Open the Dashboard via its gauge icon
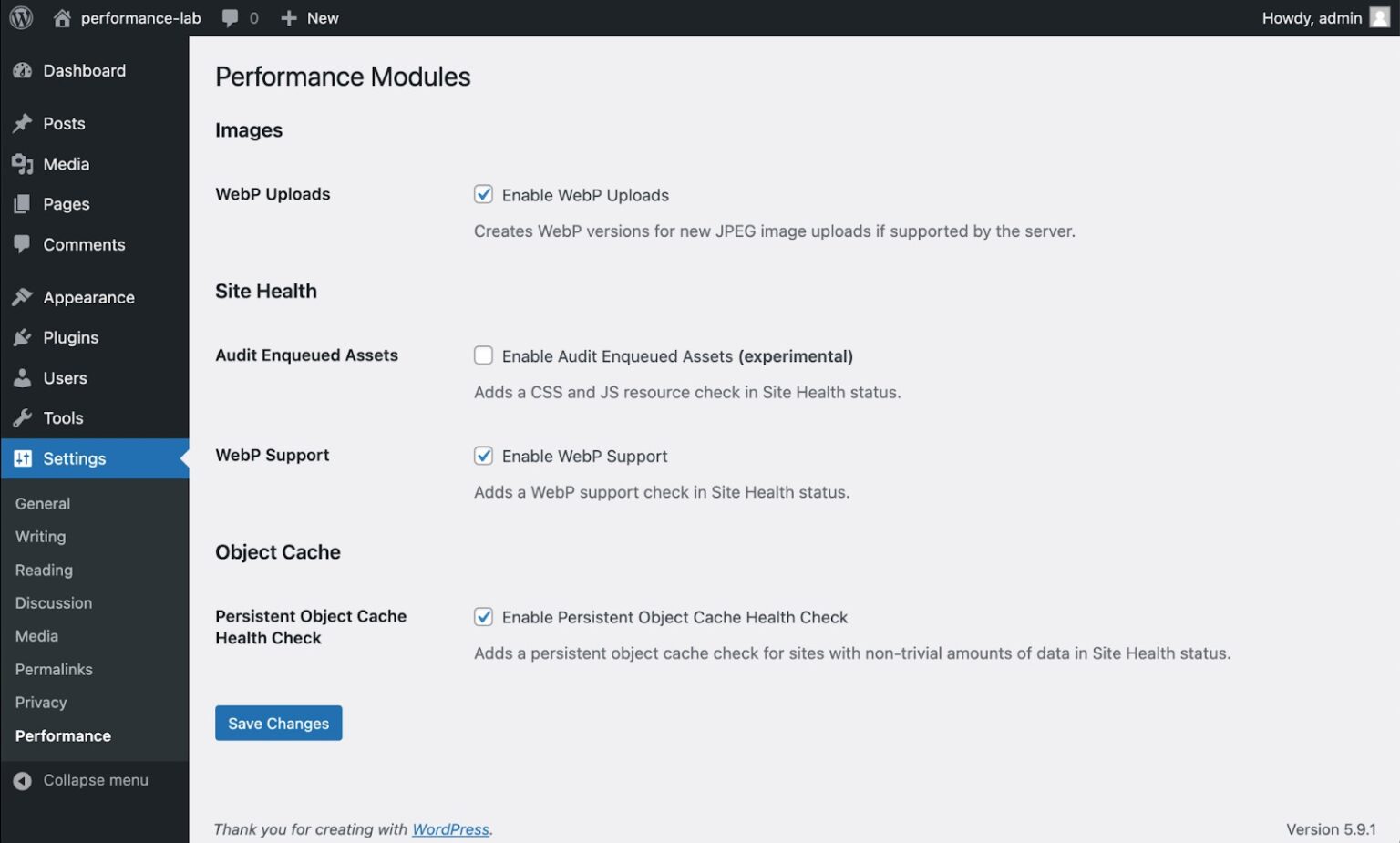The width and height of the screenshot is (1400, 843). (x=22, y=70)
